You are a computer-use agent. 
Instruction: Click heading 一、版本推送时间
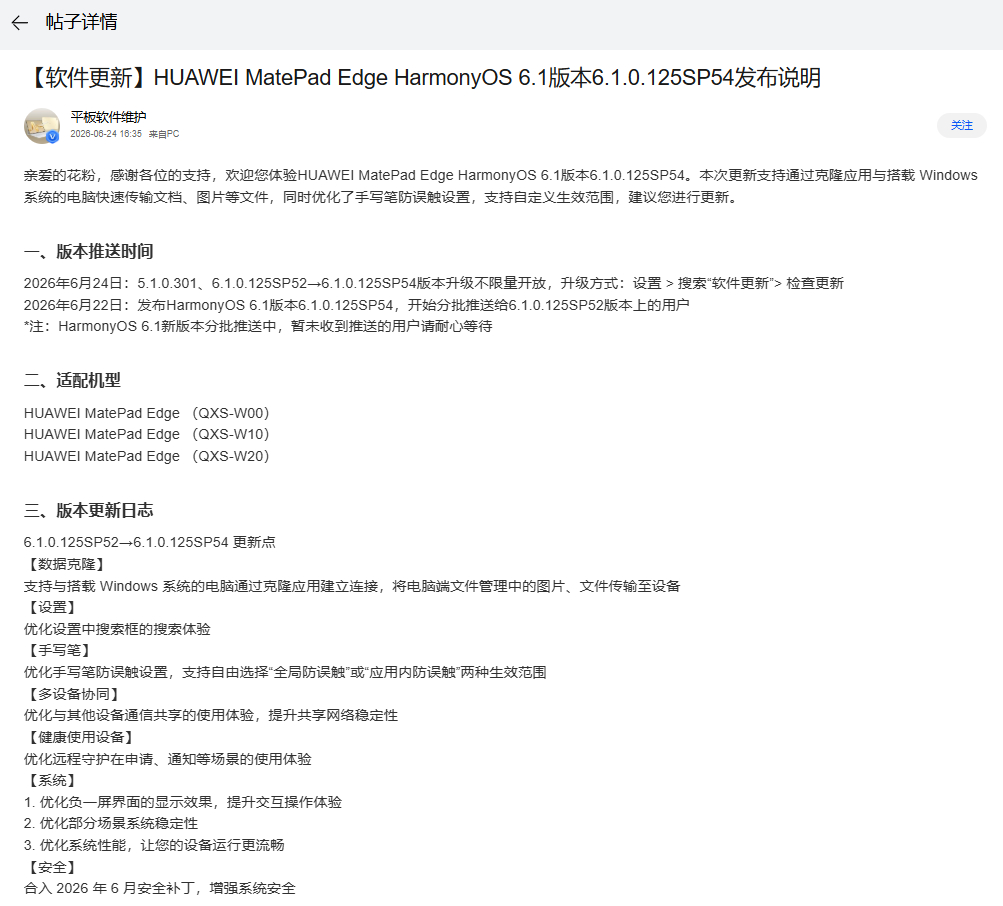click(x=88, y=251)
